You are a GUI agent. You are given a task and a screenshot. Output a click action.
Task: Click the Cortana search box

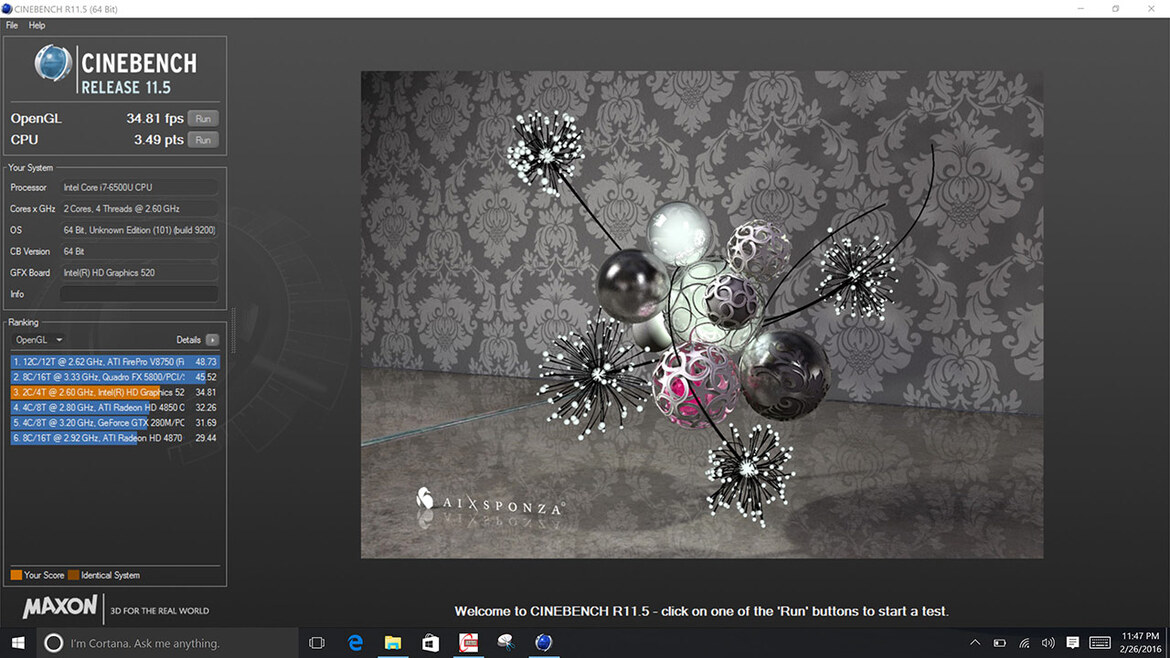point(167,642)
